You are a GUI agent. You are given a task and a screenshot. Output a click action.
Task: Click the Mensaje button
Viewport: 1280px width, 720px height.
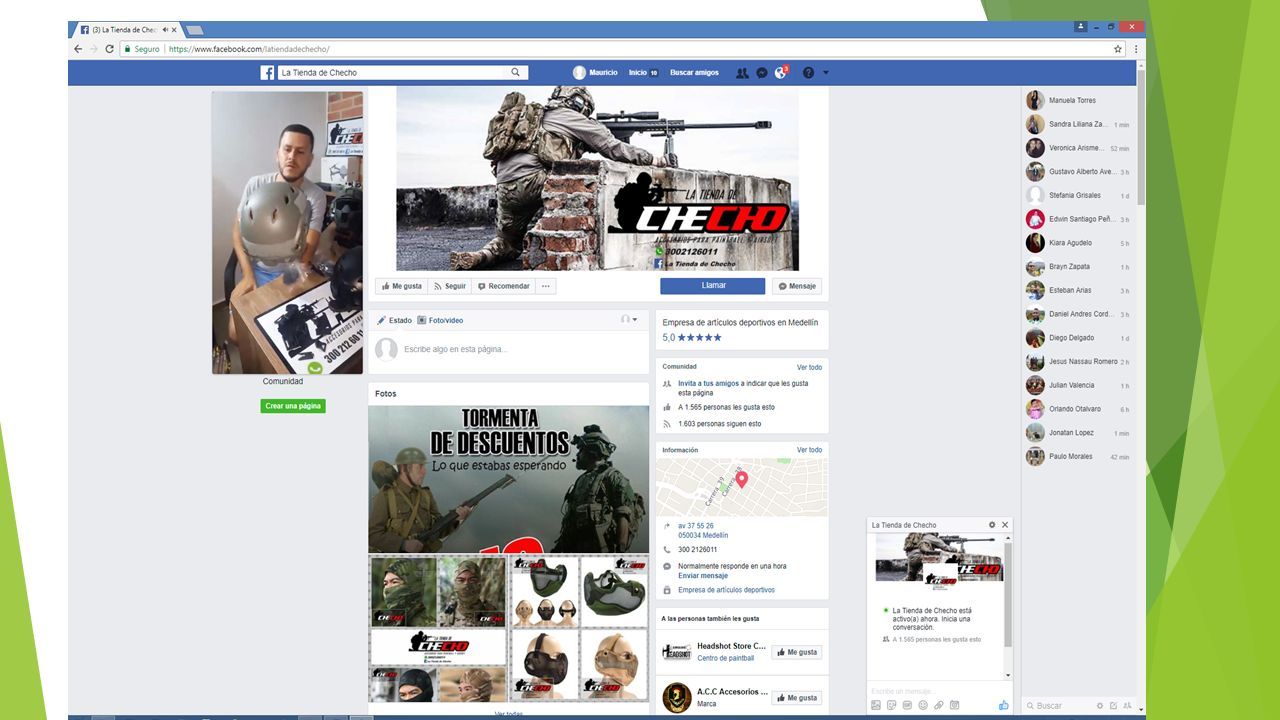[797, 286]
